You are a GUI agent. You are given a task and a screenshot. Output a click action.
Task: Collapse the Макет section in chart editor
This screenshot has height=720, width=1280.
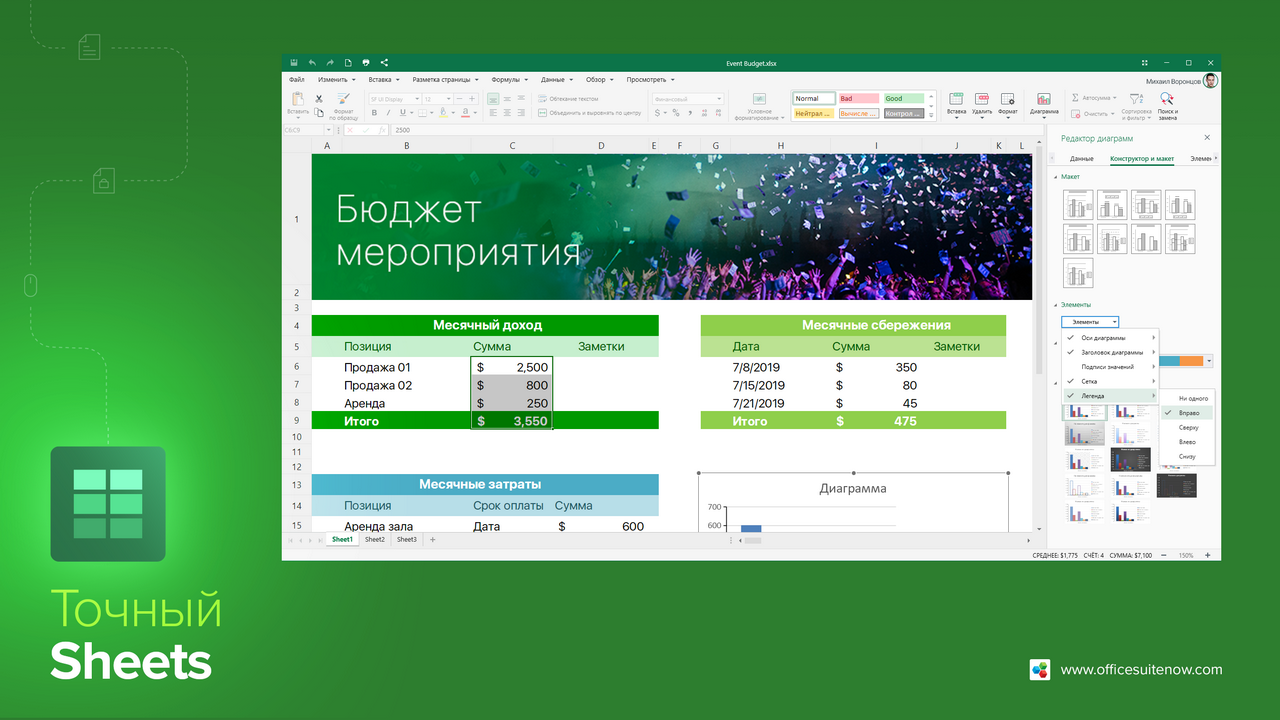tap(1055, 177)
